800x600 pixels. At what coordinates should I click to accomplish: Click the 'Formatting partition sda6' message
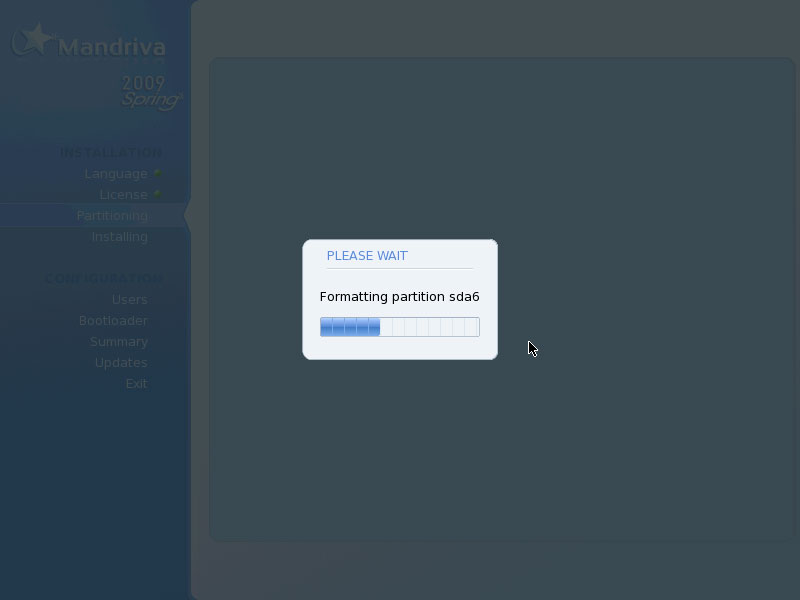pos(399,296)
